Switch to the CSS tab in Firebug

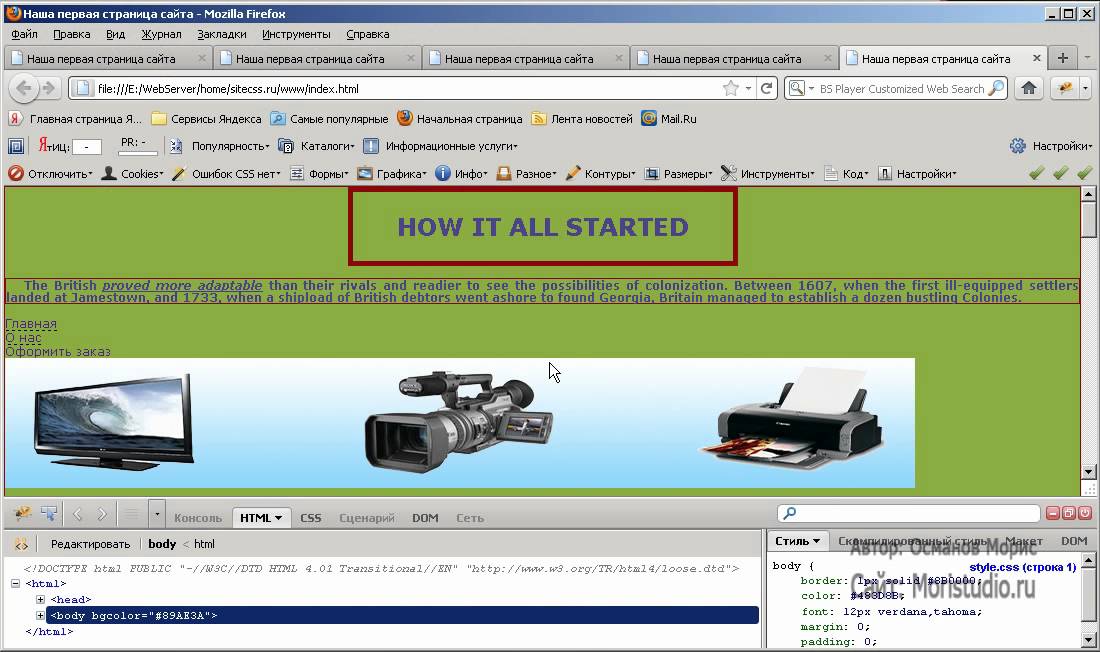coord(311,518)
